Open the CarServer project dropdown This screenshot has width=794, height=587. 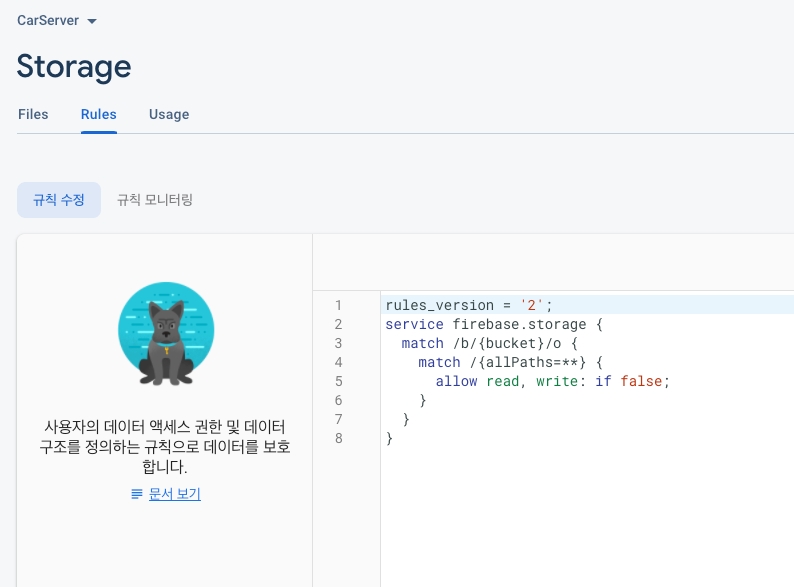[x=57, y=20]
